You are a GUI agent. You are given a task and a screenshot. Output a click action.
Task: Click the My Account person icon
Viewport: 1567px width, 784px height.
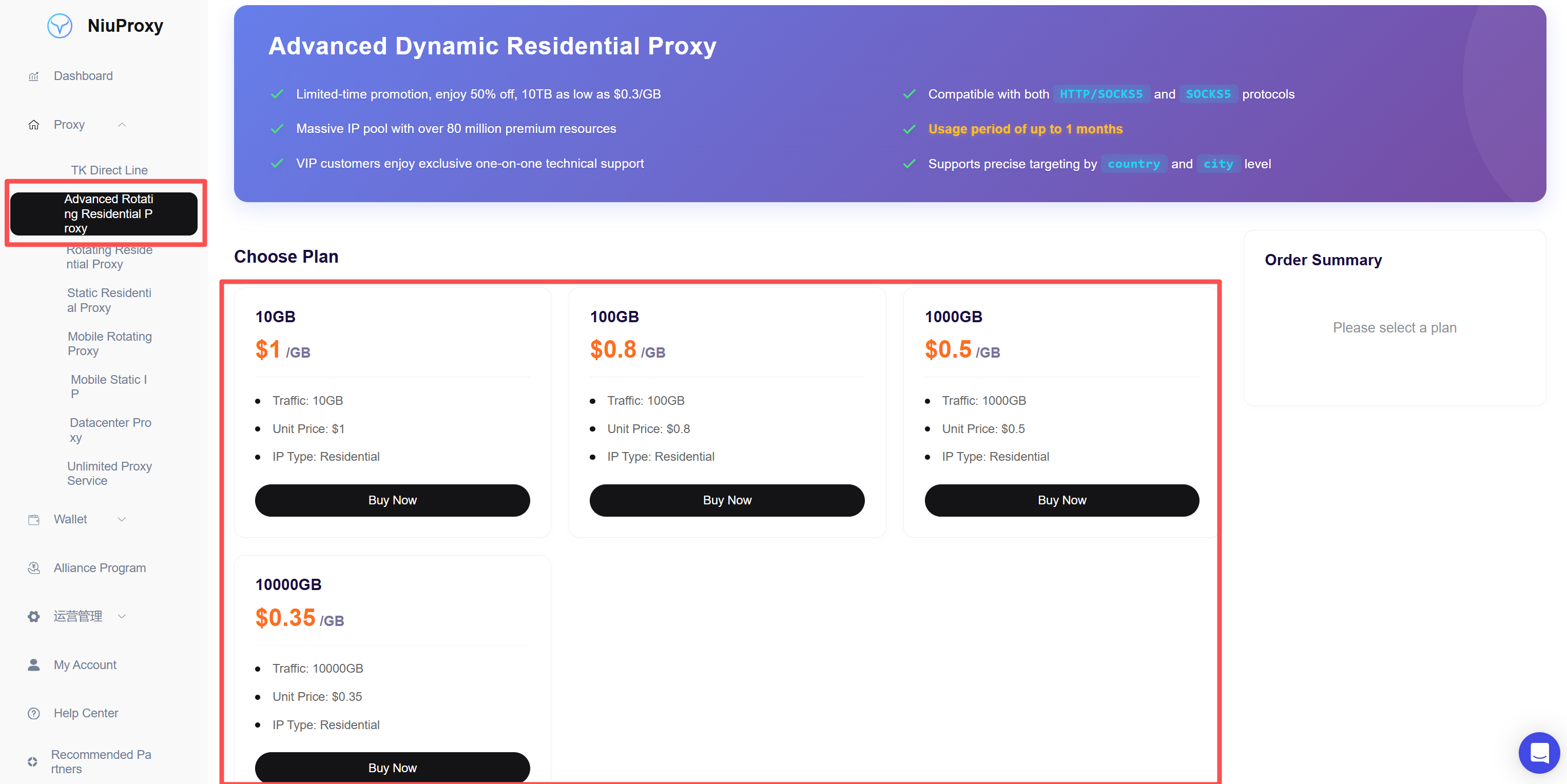tap(33, 665)
